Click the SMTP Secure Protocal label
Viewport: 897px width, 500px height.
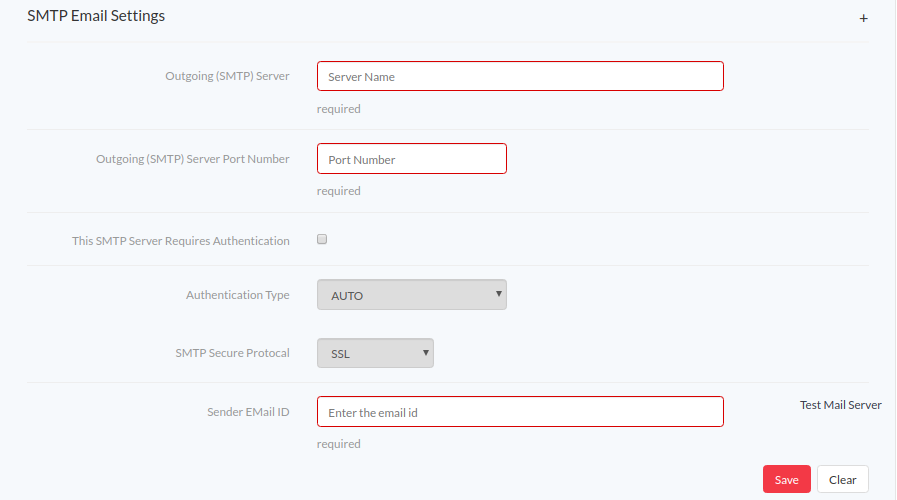point(232,353)
